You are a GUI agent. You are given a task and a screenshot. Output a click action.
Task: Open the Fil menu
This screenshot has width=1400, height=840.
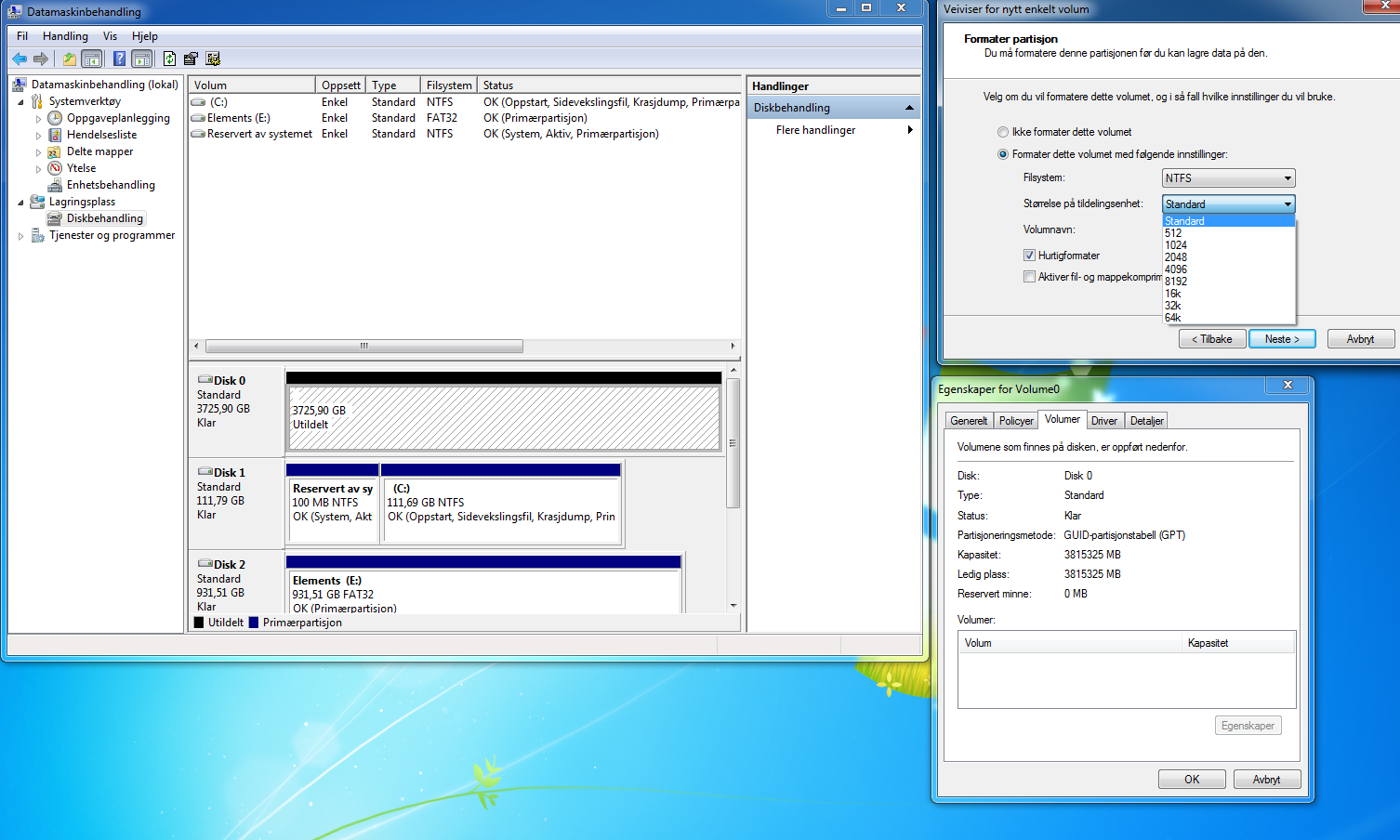coord(22,36)
